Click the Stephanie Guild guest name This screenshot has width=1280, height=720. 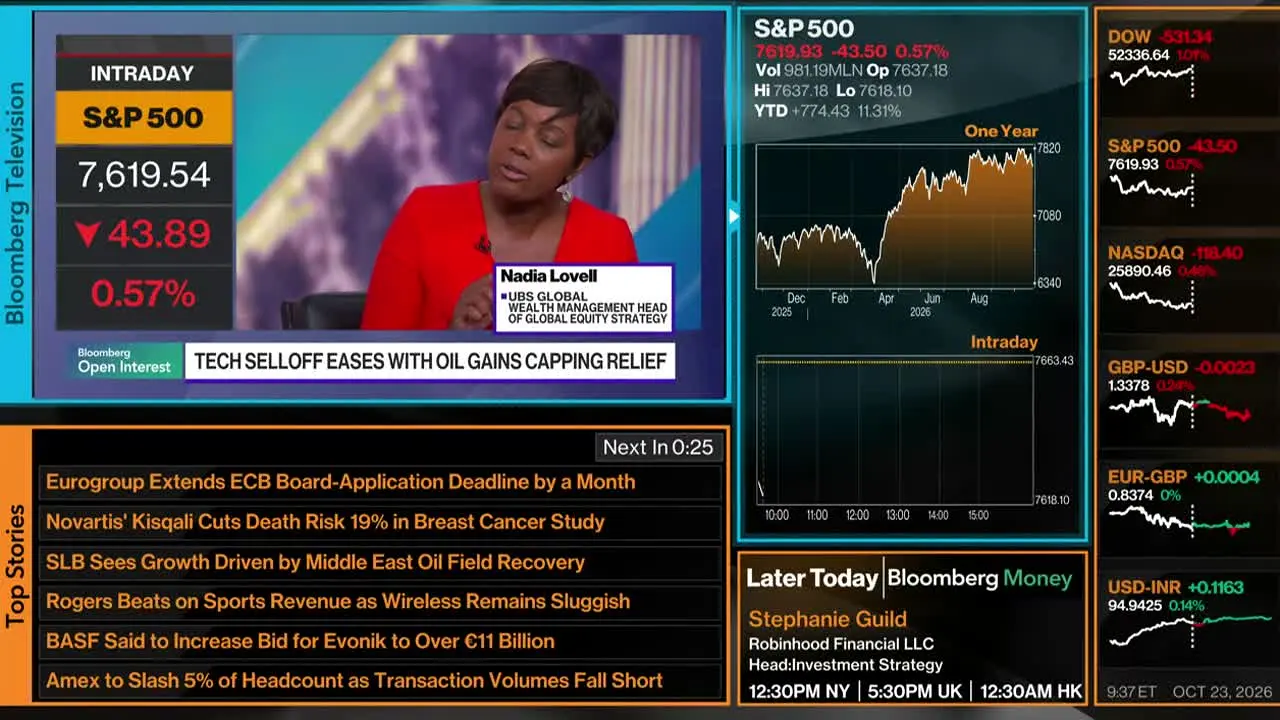[827, 619]
